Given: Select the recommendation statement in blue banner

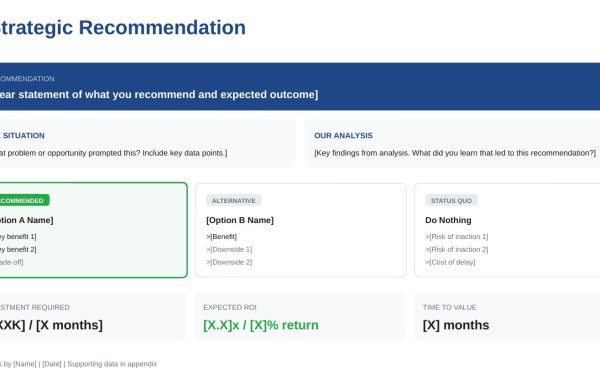Looking at the screenshot, I should click(159, 95).
